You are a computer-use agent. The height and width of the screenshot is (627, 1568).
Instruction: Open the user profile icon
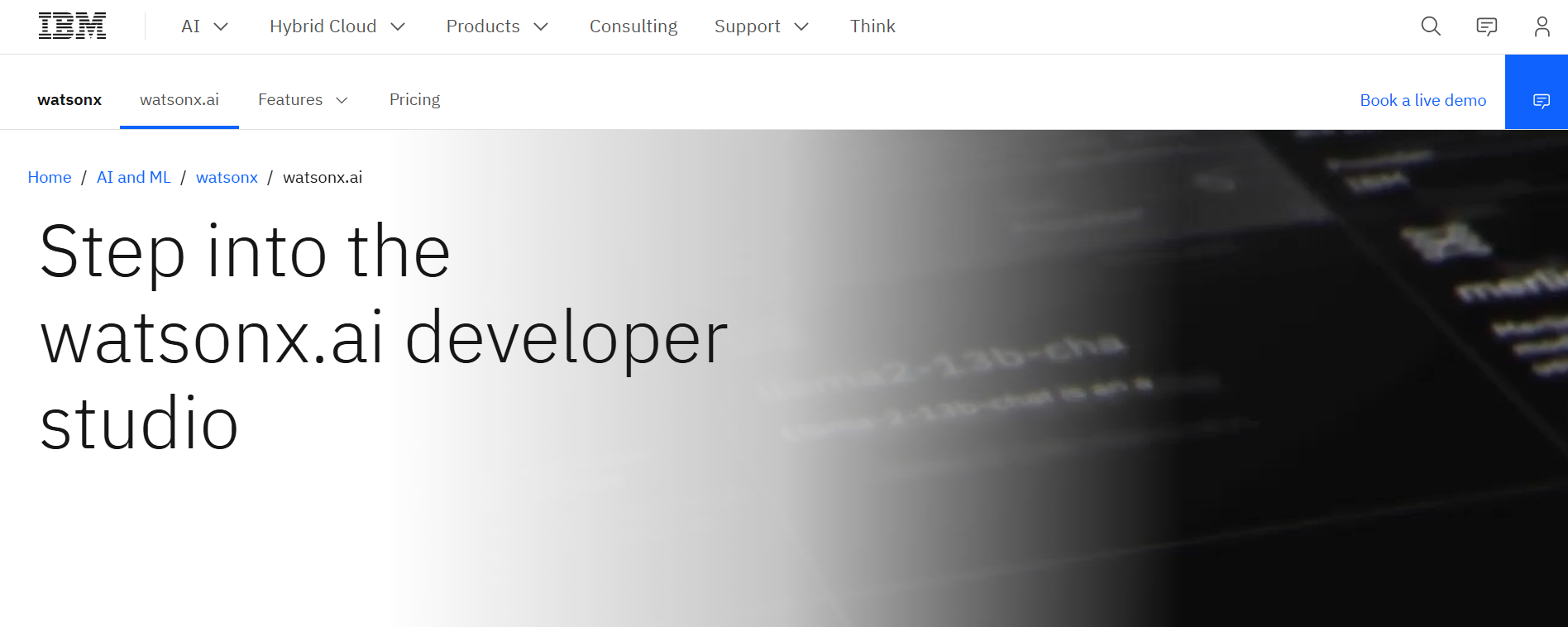point(1542,26)
